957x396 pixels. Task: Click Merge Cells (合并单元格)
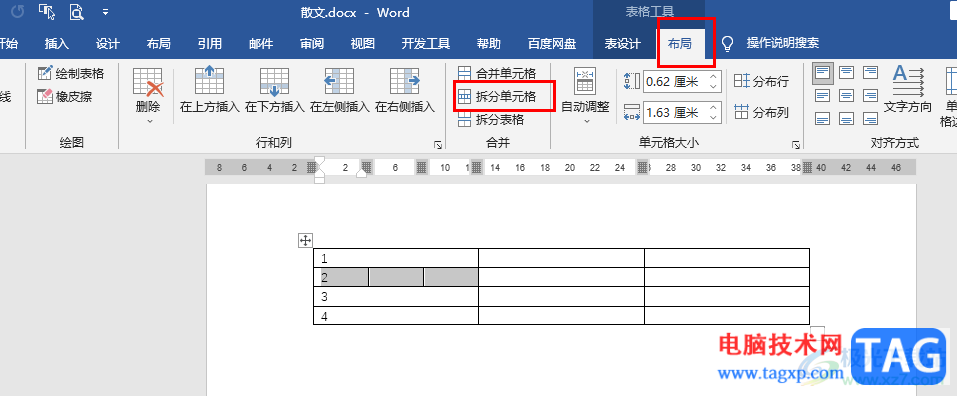tap(497, 74)
